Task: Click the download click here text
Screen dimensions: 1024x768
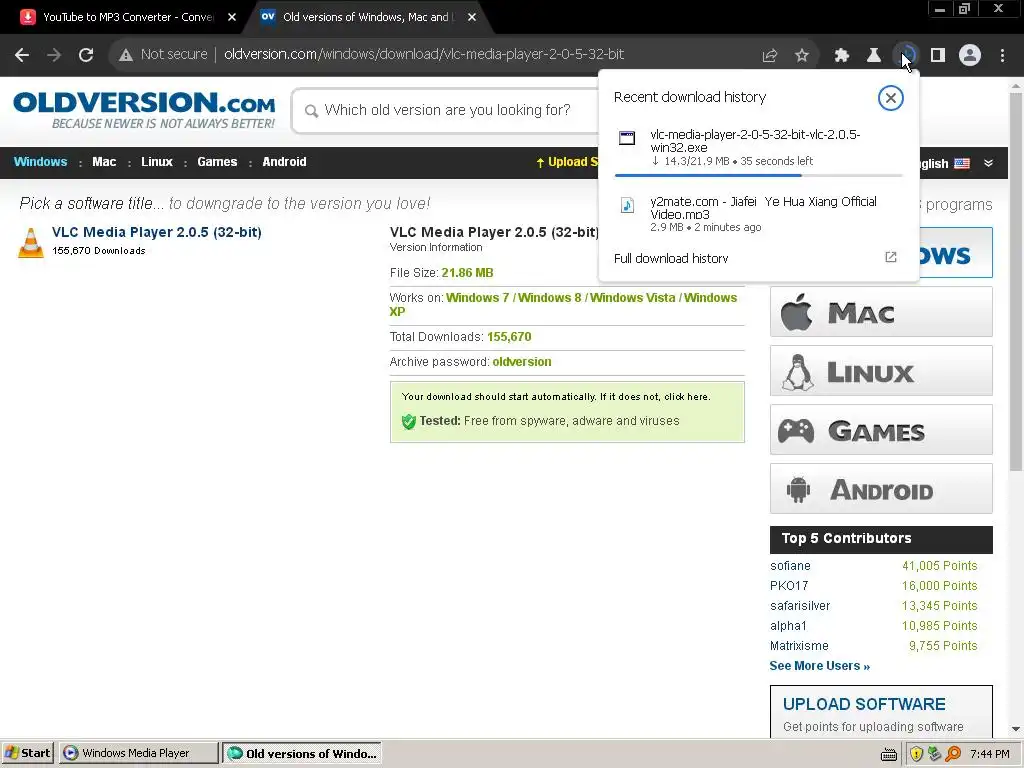Action: tap(687, 396)
